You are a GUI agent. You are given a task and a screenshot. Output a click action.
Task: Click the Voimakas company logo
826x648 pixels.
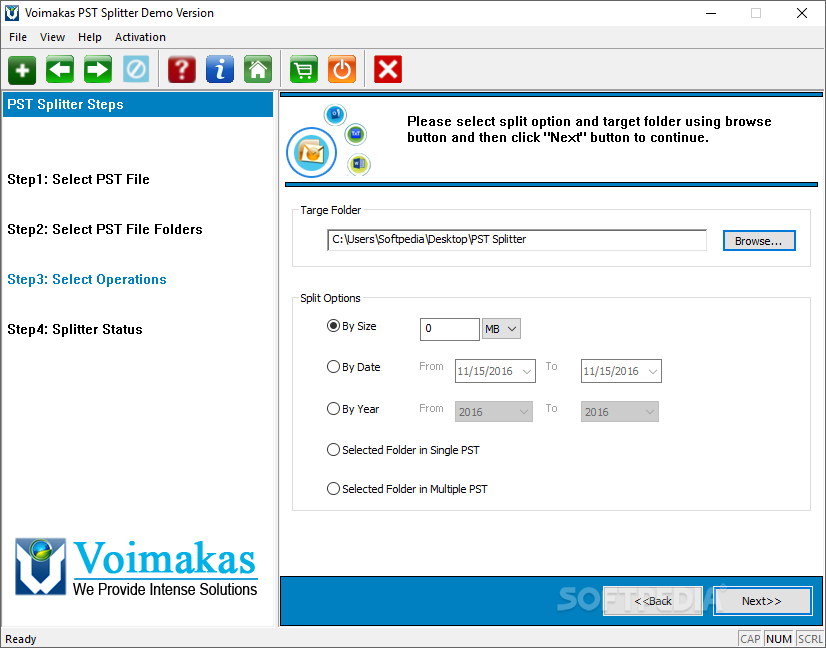136,567
